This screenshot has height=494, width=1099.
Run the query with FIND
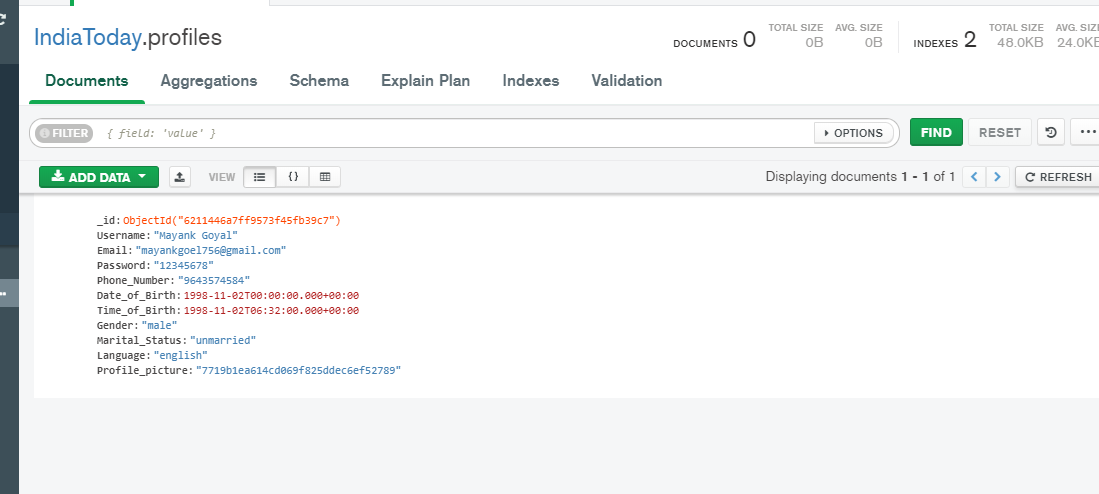tap(936, 132)
